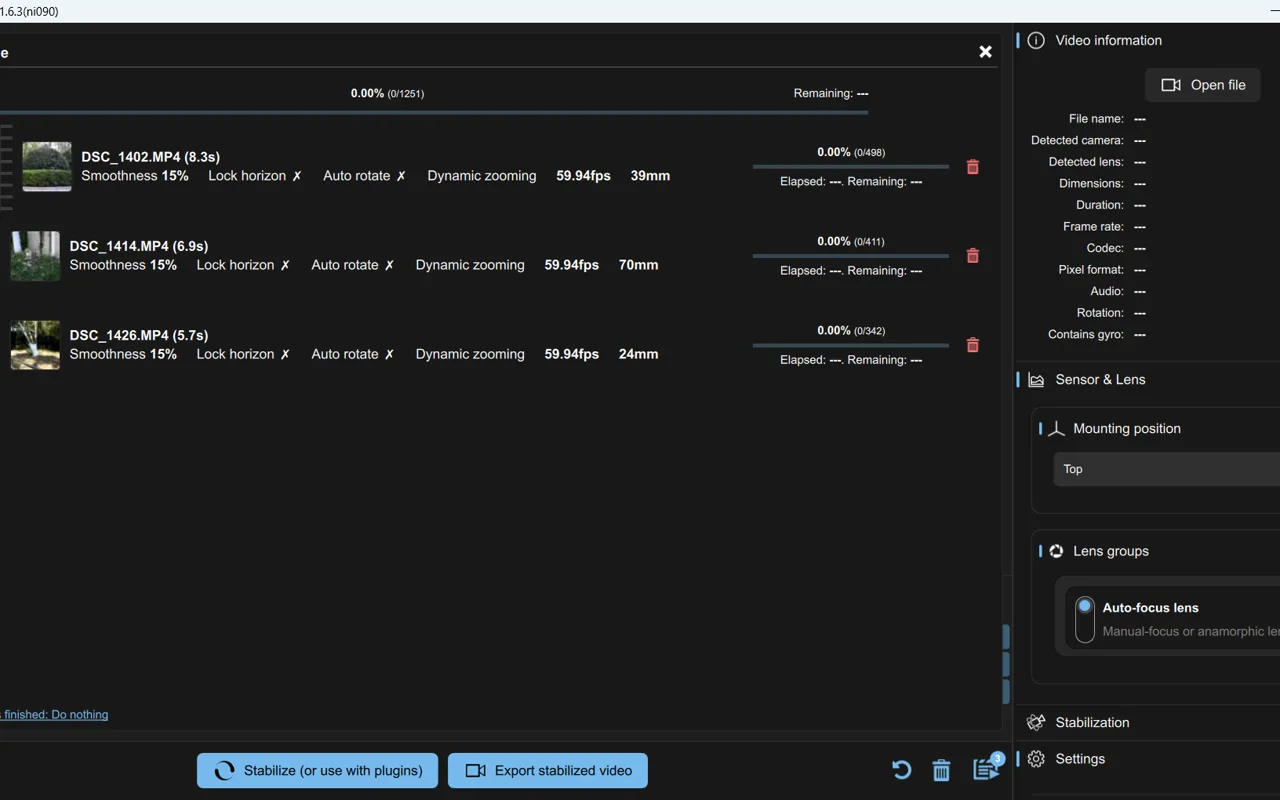Click the 59.94fps value for DSC_1414.MP4
The height and width of the screenshot is (800, 1280).
pos(572,265)
